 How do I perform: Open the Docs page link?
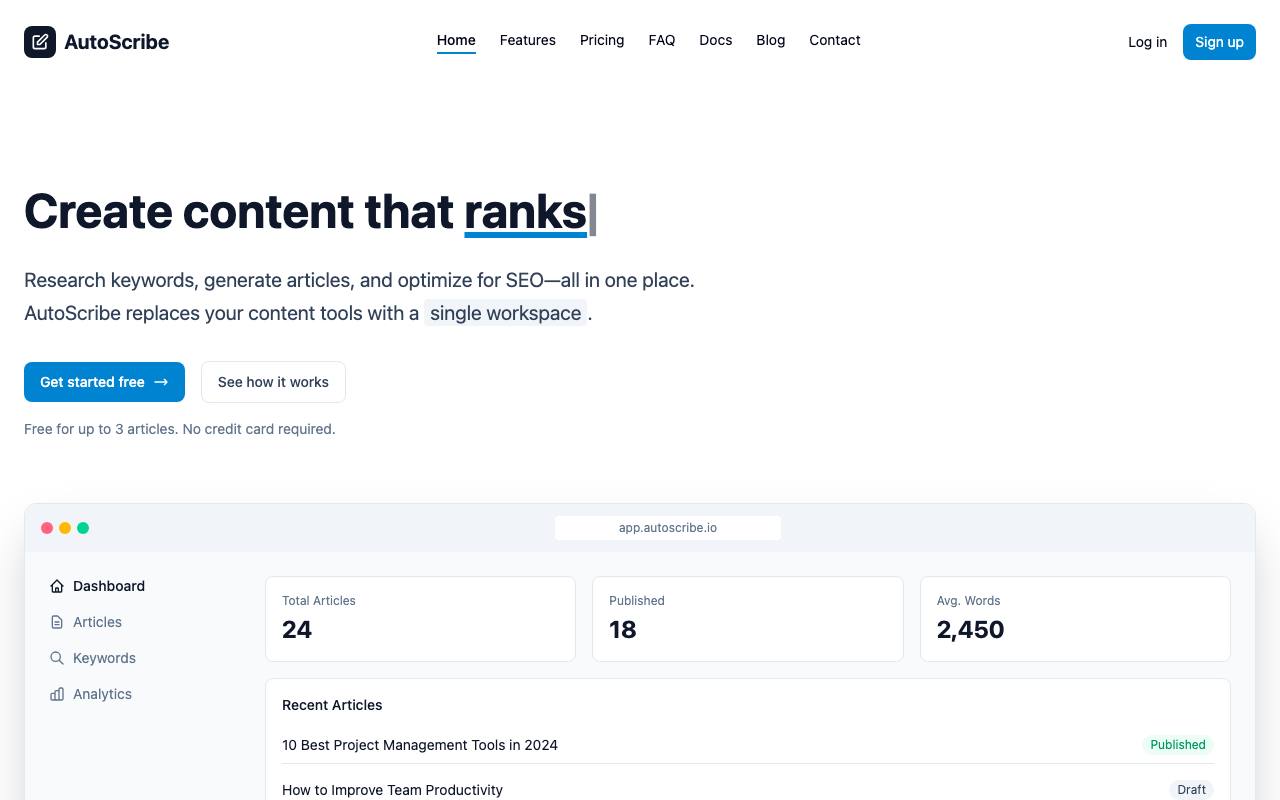click(716, 40)
